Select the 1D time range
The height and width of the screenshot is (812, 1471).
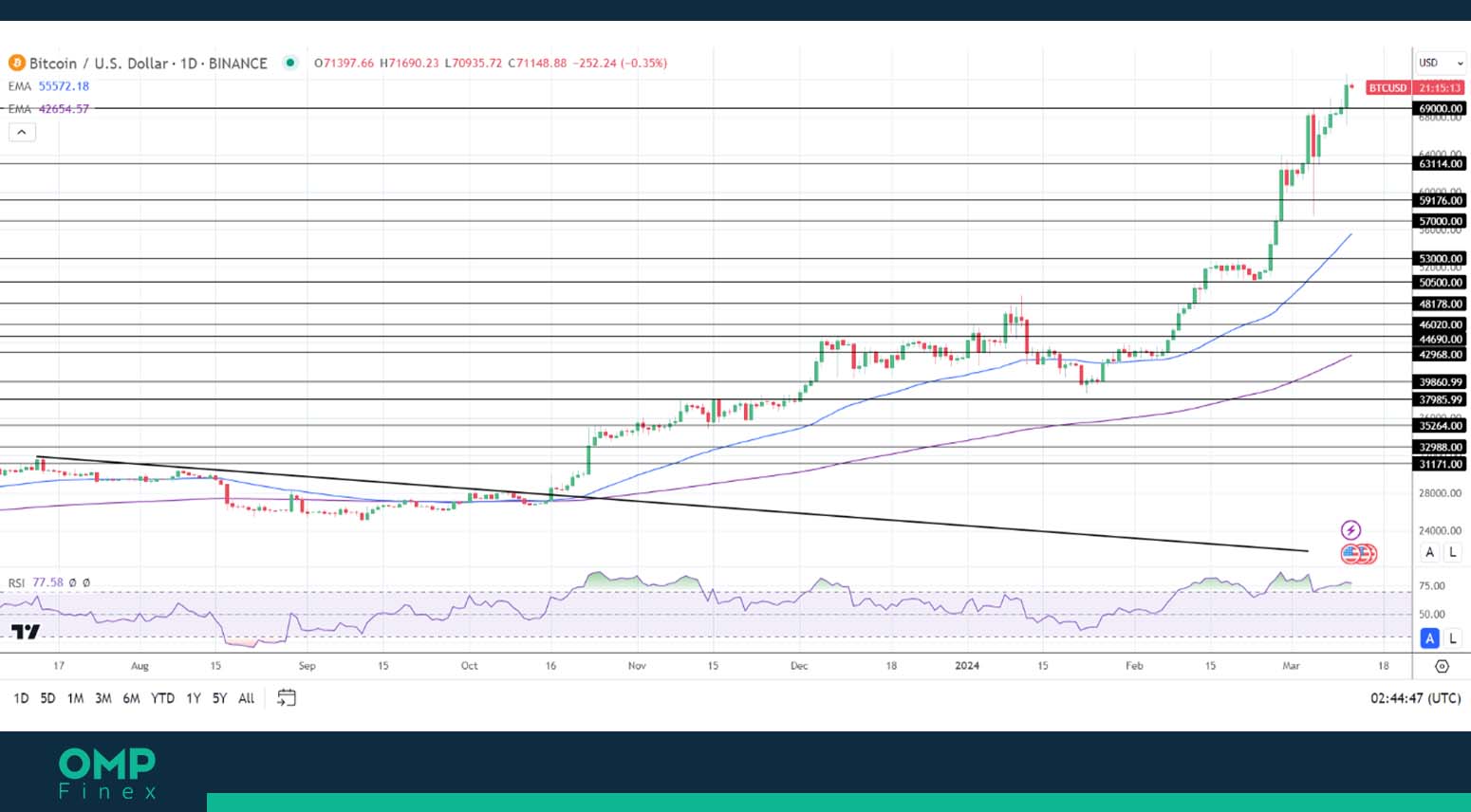pyautogui.click(x=21, y=698)
